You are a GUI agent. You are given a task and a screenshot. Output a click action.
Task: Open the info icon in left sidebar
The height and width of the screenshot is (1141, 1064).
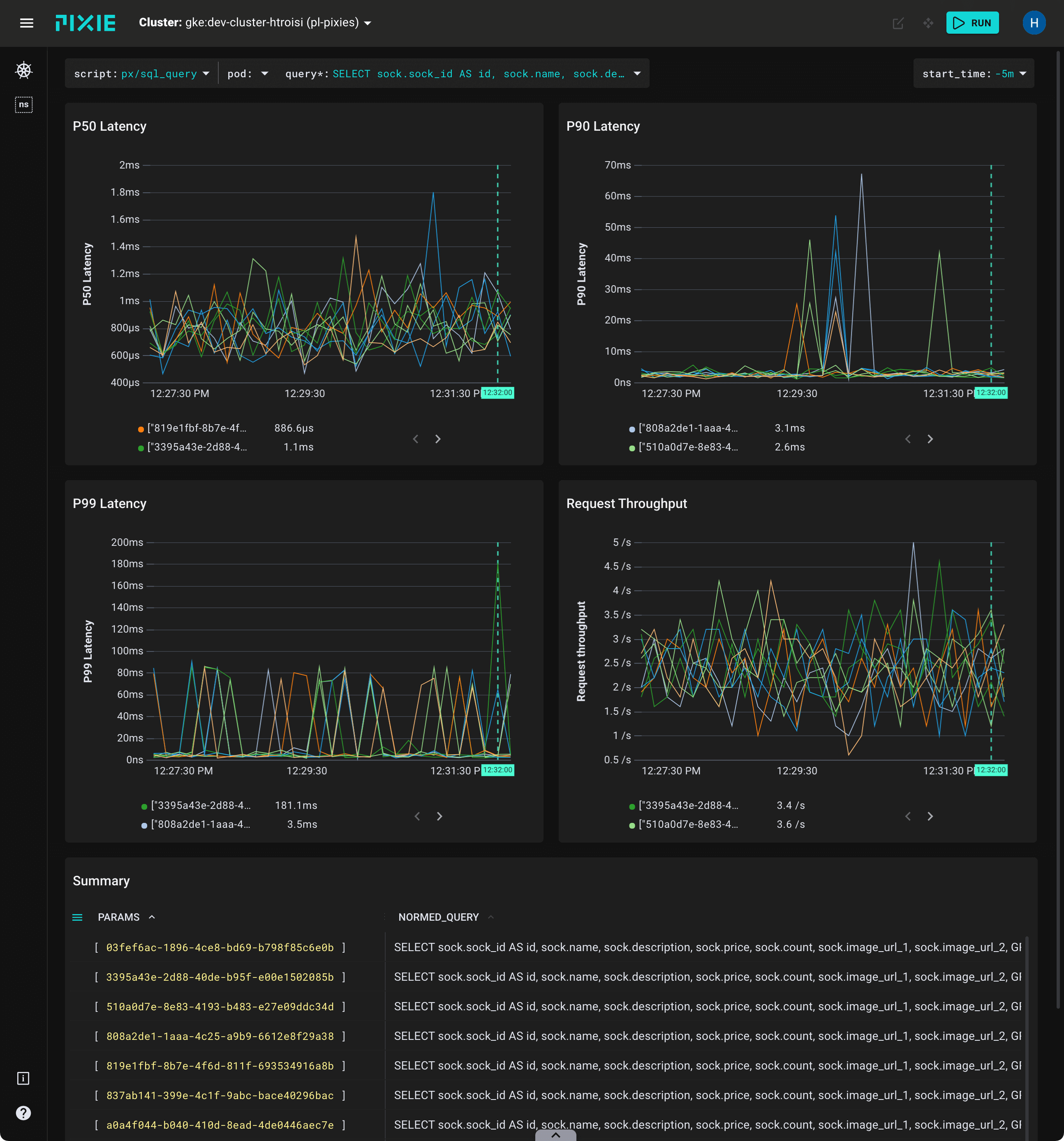point(23,1079)
